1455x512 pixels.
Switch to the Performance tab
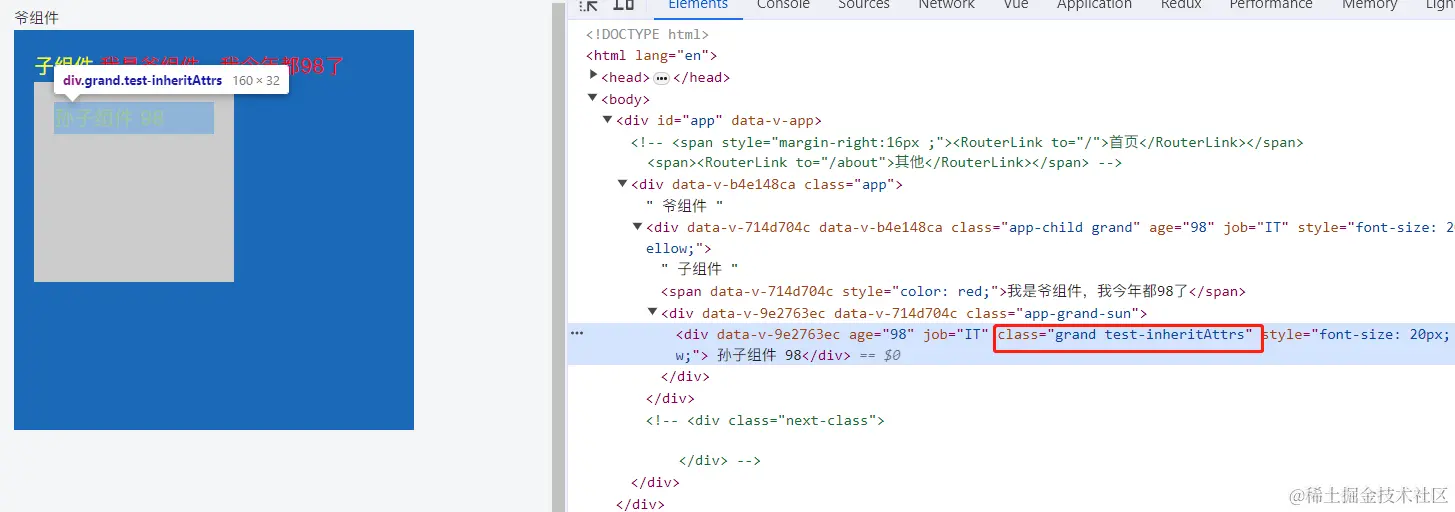tap(1271, 6)
